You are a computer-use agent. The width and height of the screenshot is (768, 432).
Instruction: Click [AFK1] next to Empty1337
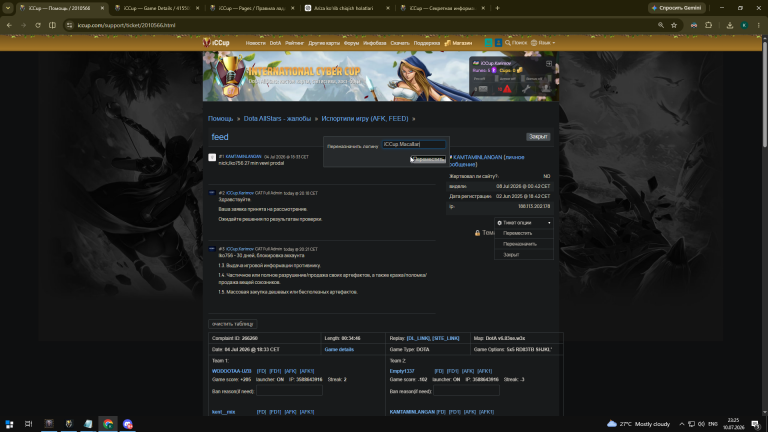[x=484, y=371]
